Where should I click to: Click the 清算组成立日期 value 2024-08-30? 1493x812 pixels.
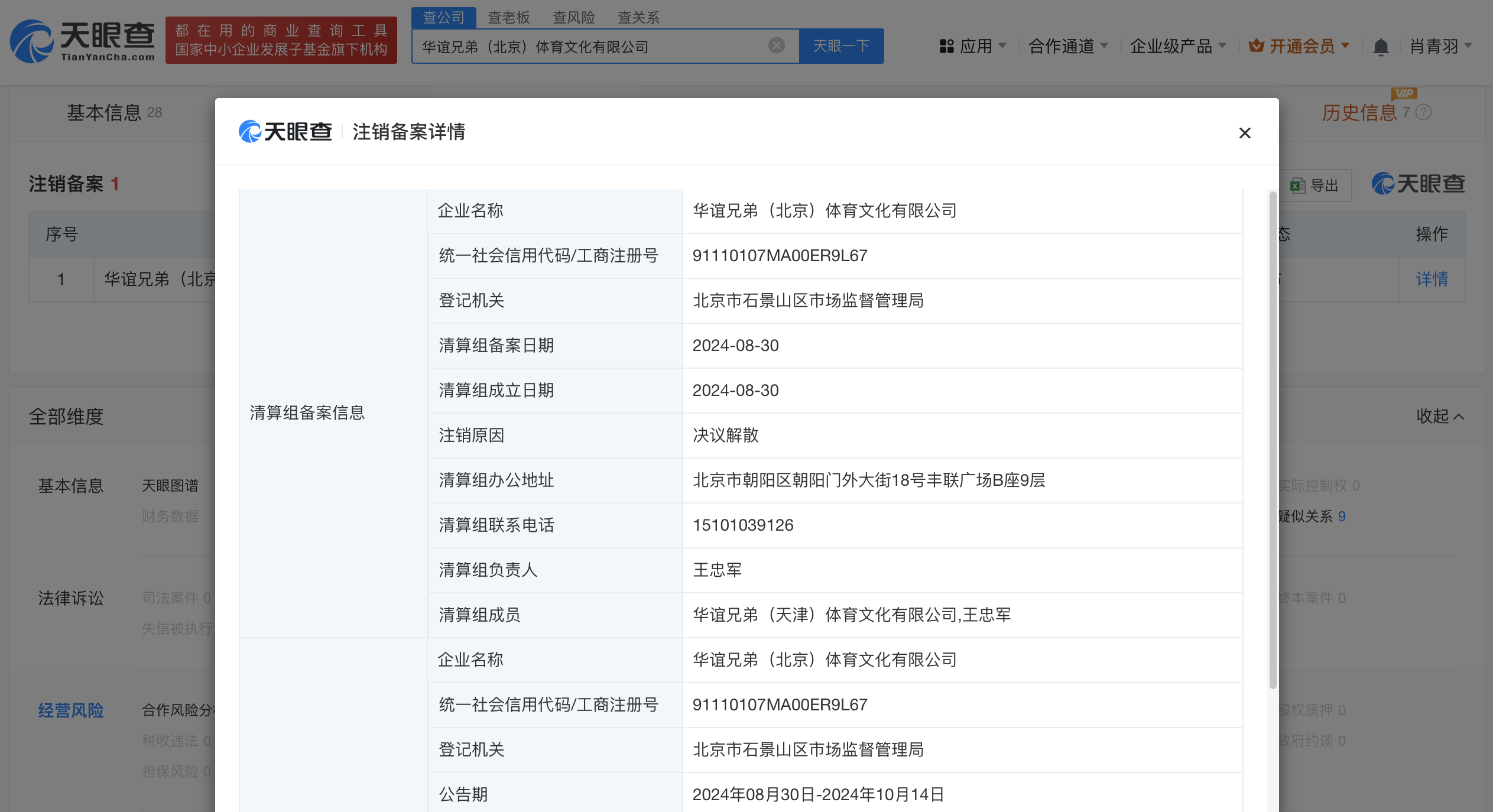coord(735,390)
